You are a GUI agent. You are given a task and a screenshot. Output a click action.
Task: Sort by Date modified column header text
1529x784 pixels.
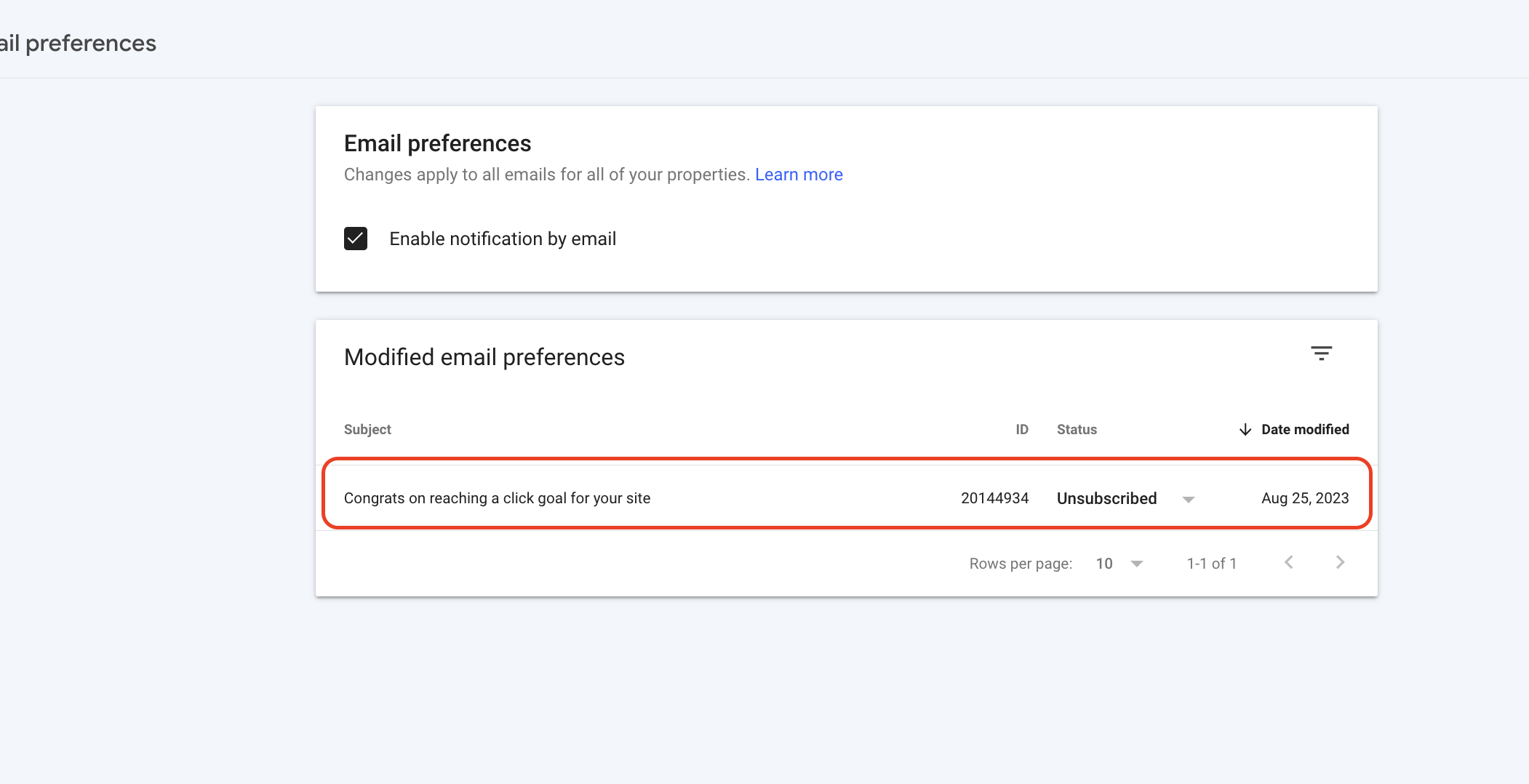pyautogui.click(x=1305, y=430)
